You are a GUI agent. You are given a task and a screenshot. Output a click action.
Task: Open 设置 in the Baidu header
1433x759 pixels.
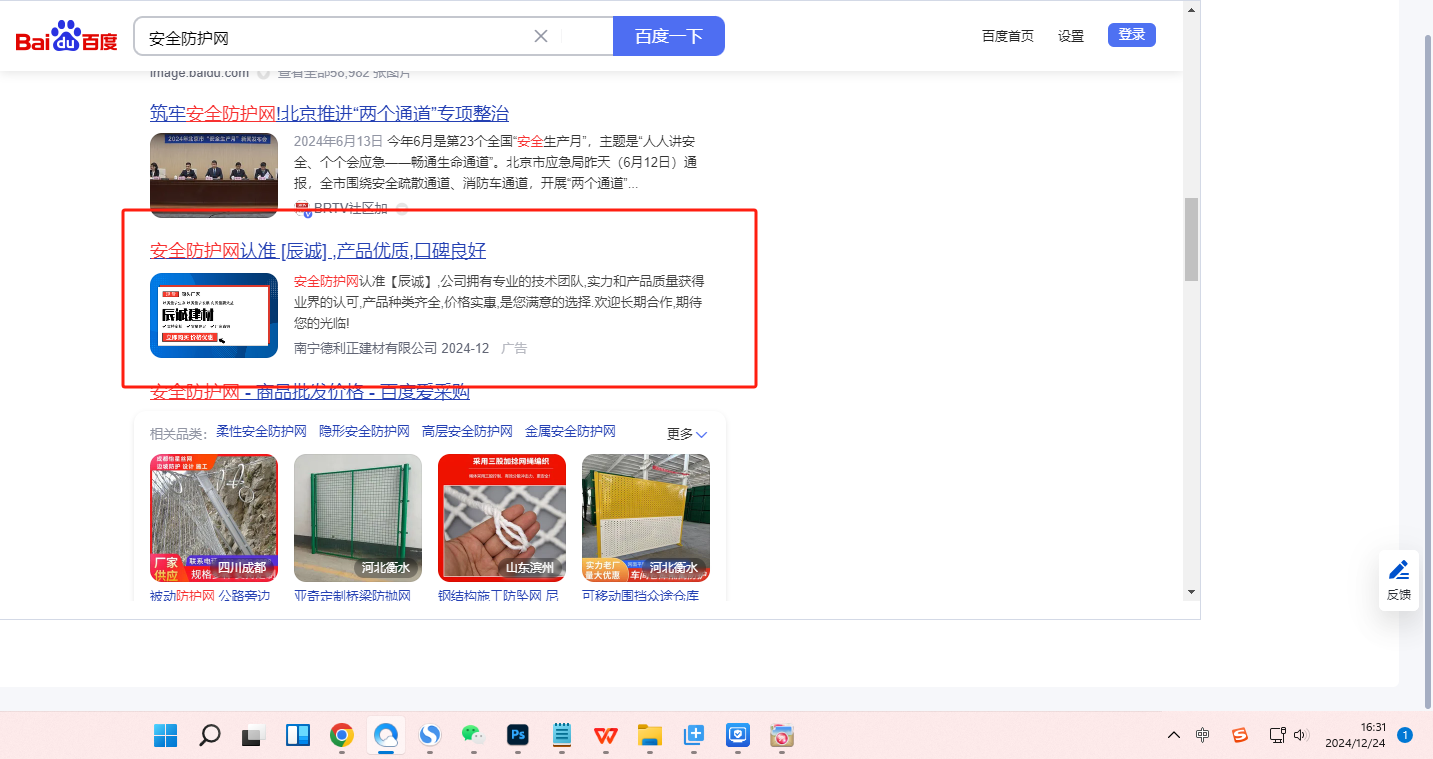(x=1071, y=36)
